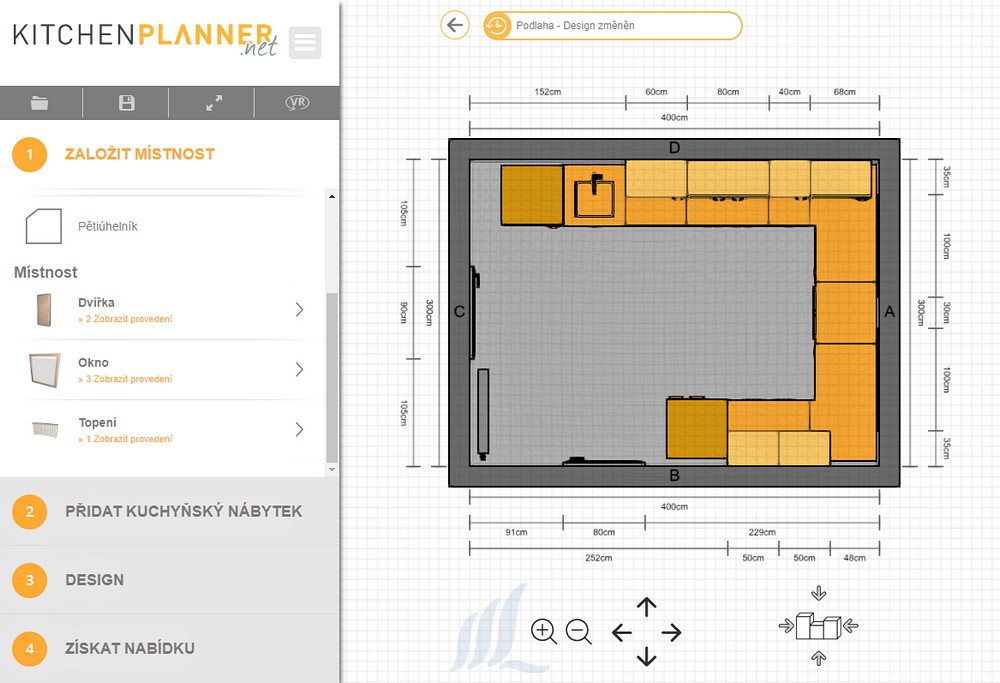The width and height of the screenshot is (1000, 683).
Task: Pan the plan left with the arrow
Action: click(621, 633)
